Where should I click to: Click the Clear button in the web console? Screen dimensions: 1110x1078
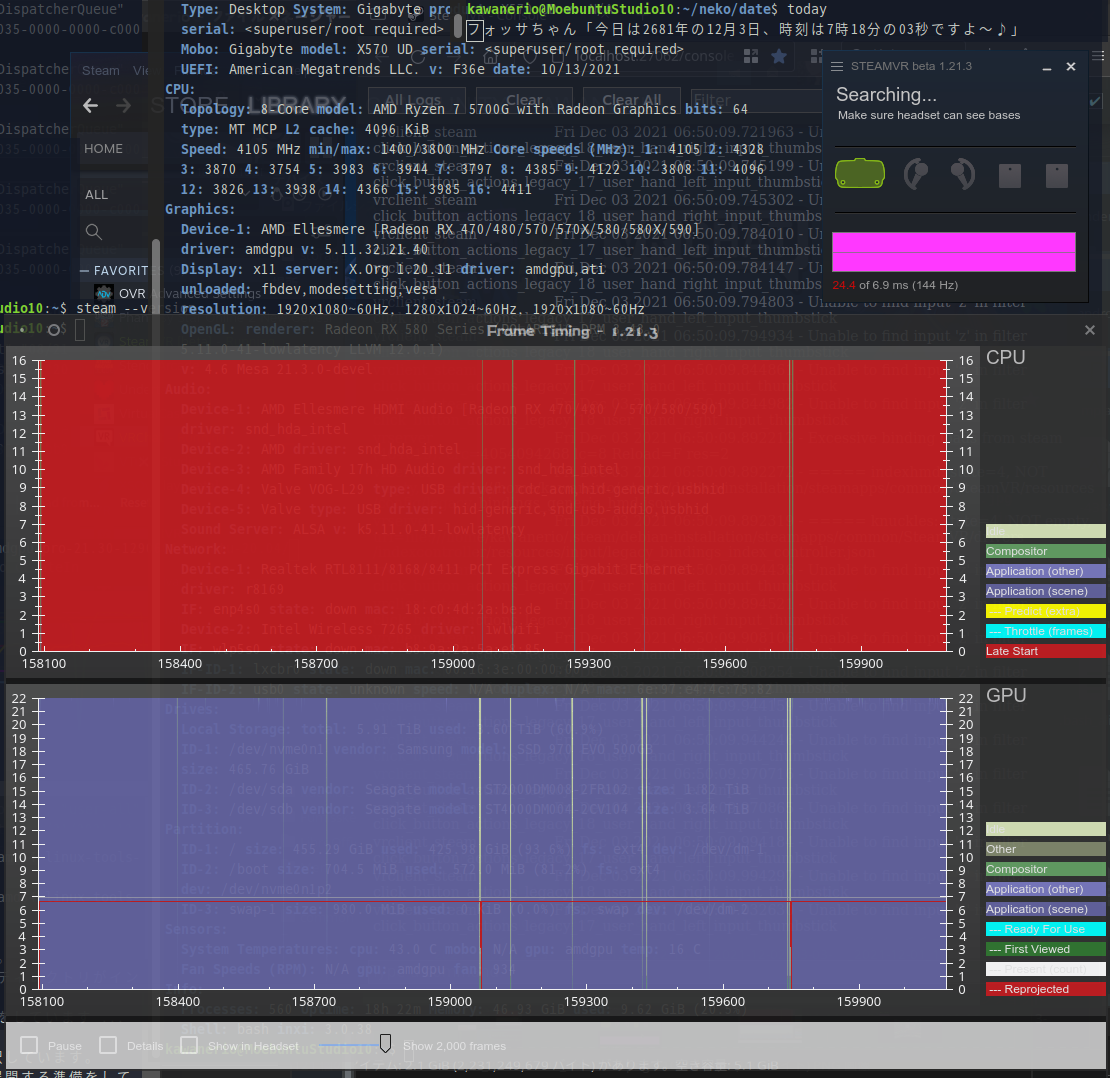point(524,100)
